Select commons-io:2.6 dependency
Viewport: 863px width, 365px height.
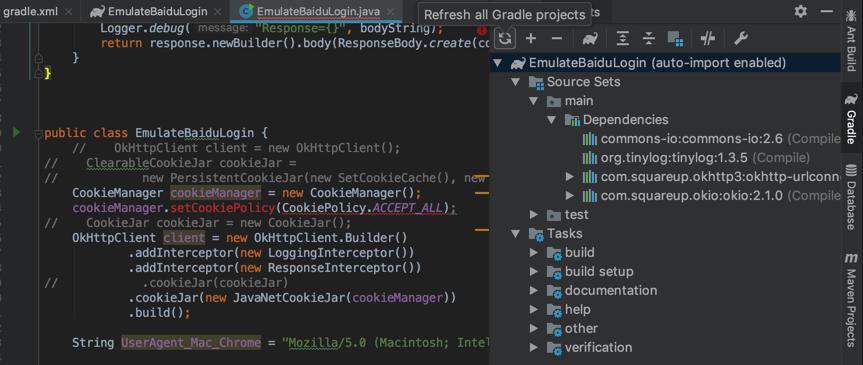pos(665,139)
